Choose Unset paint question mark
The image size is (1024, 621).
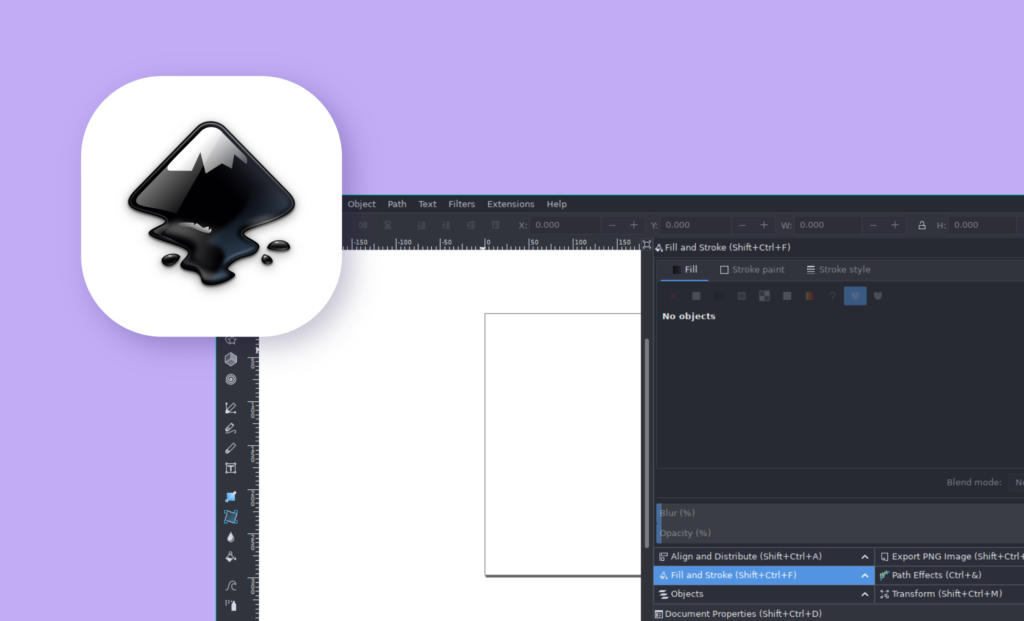tap(833, 296)
